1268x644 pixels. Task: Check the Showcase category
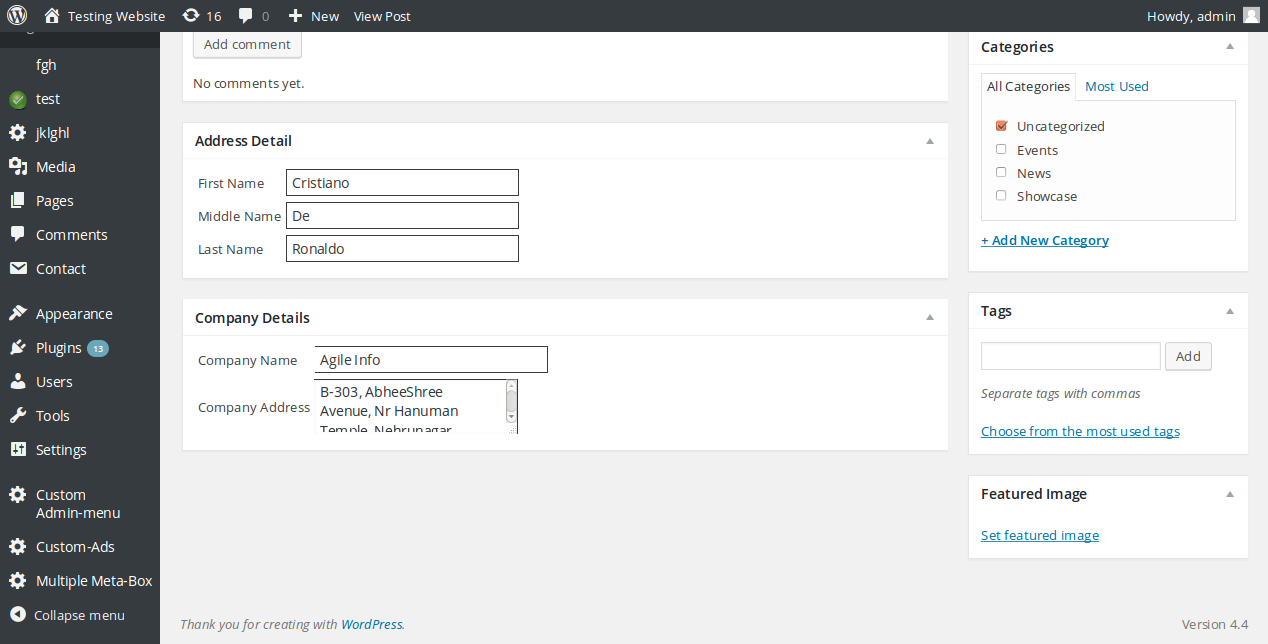(1001, 195)
